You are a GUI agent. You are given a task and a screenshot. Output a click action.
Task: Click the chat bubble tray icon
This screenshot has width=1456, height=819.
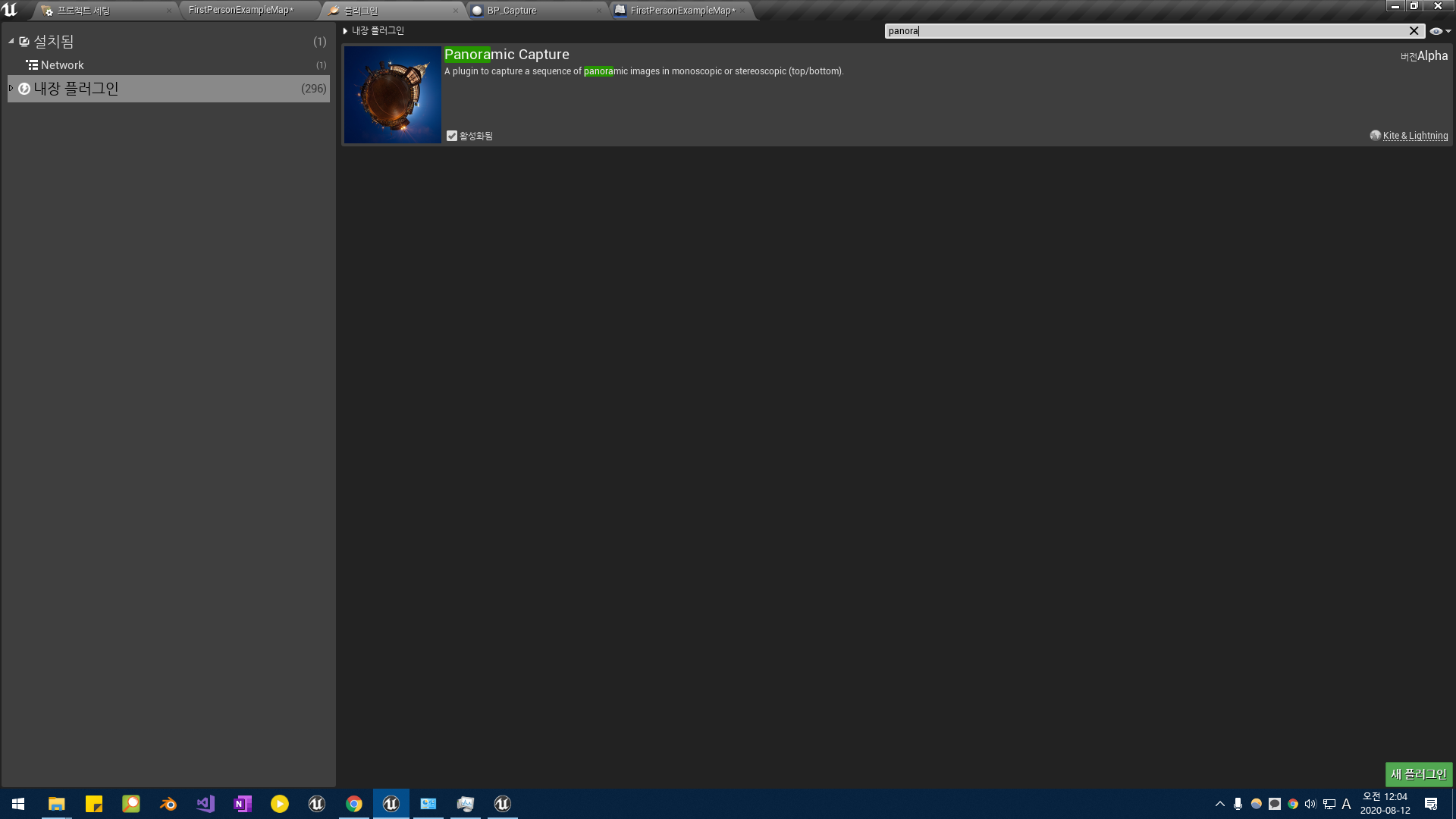[1274, 804]
